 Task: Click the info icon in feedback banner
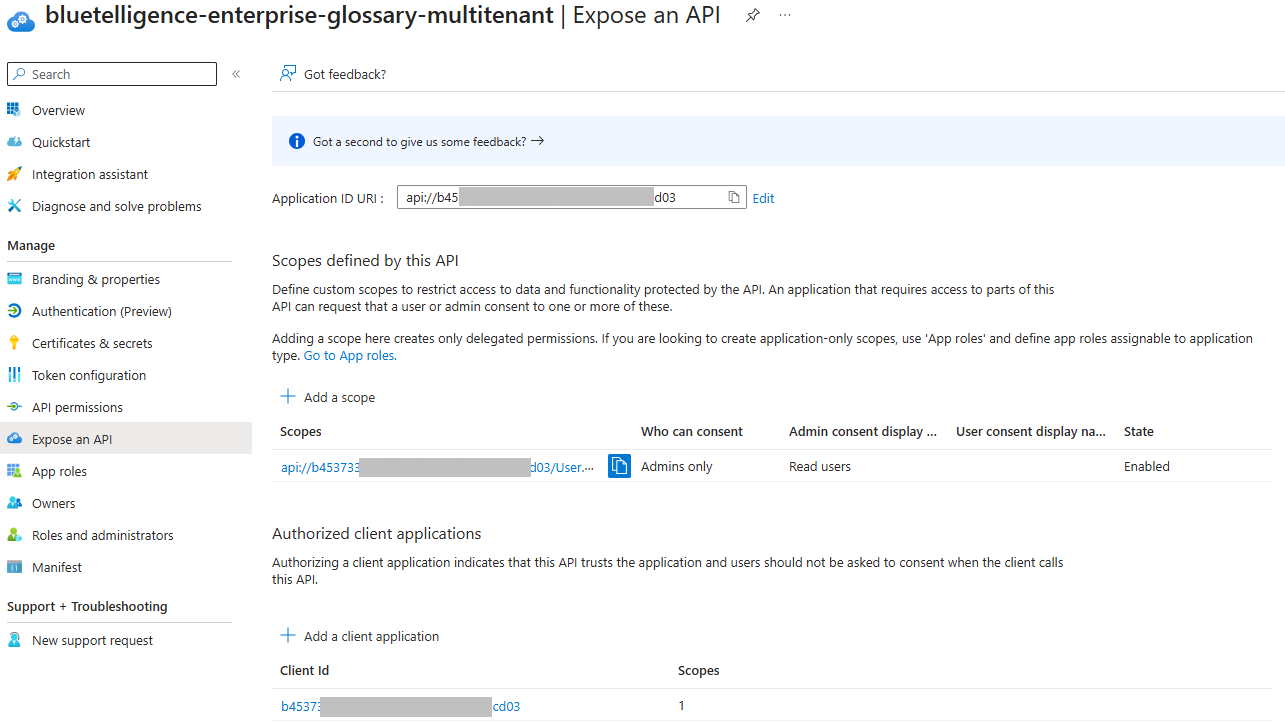[296, 141]
